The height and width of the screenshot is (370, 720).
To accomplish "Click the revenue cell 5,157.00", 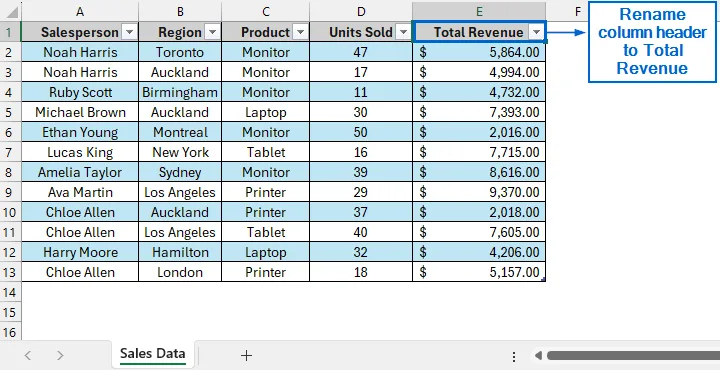I will coord(479,272).
